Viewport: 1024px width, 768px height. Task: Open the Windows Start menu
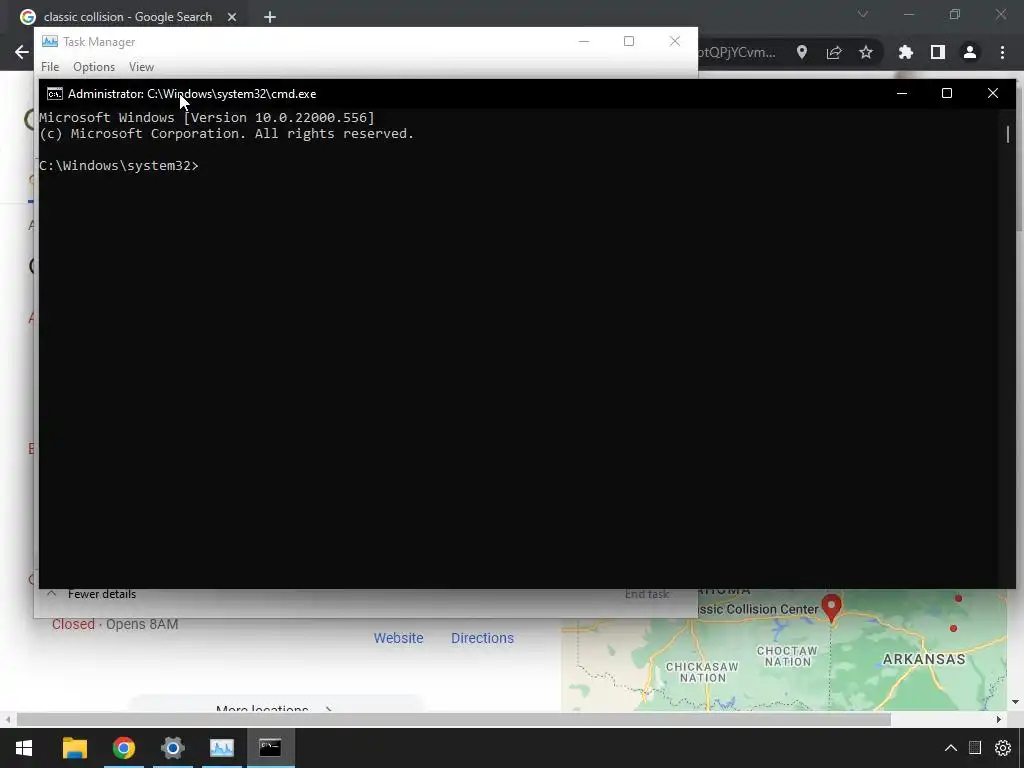click(x=24, y=748)
